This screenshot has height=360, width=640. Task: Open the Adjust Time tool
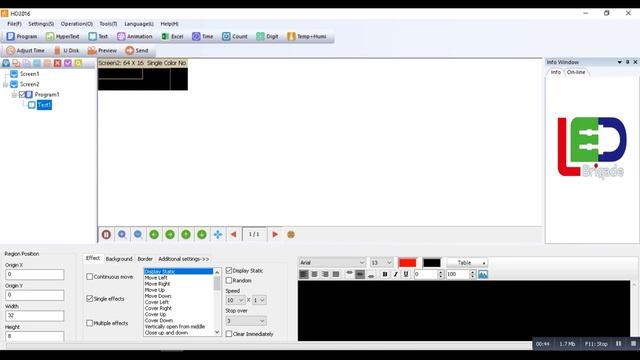pyautogui.click(x=25, y=50)
